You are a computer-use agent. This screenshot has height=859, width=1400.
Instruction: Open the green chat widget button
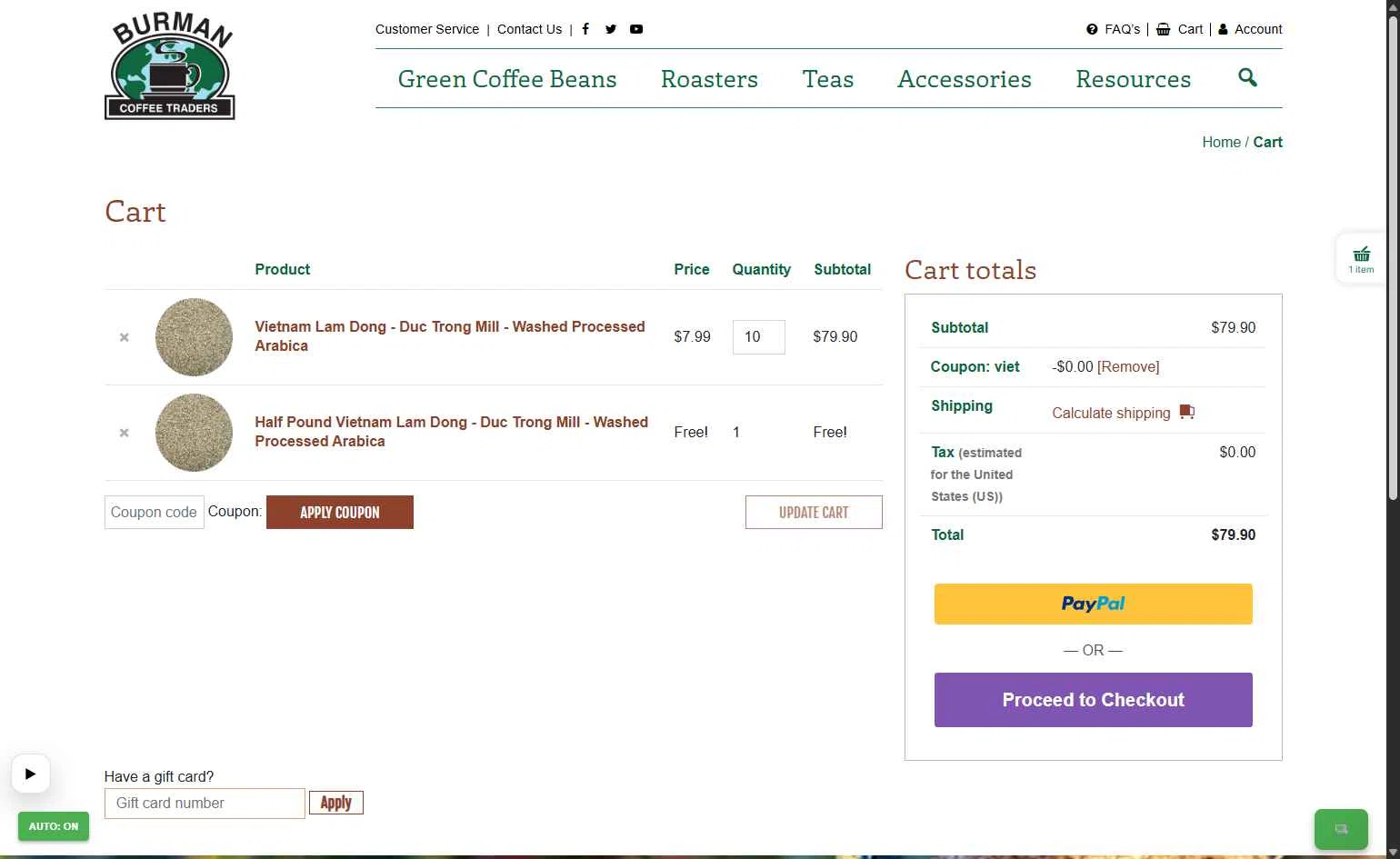(1341, 829)
